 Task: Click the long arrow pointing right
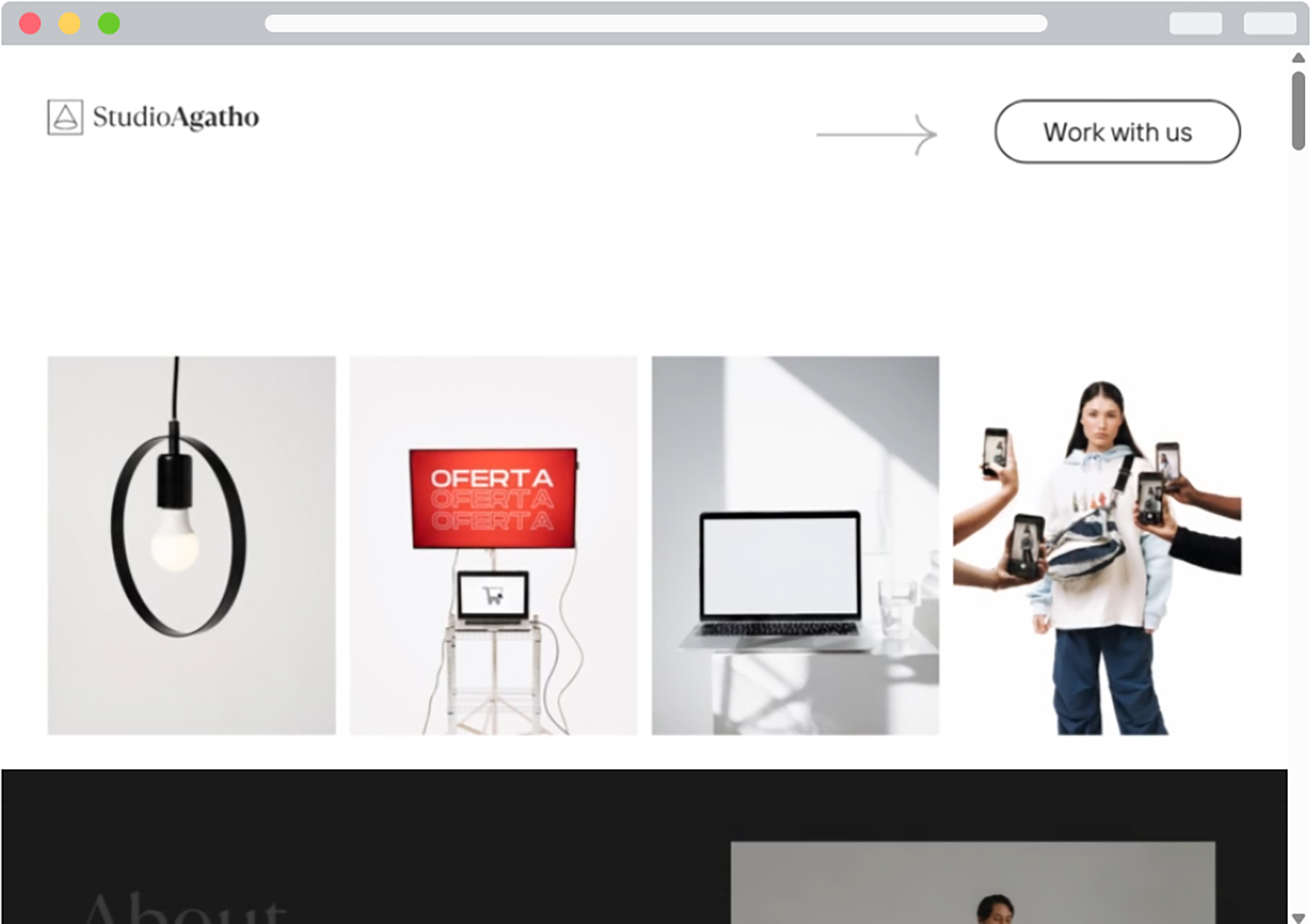[x=877, y=135]
